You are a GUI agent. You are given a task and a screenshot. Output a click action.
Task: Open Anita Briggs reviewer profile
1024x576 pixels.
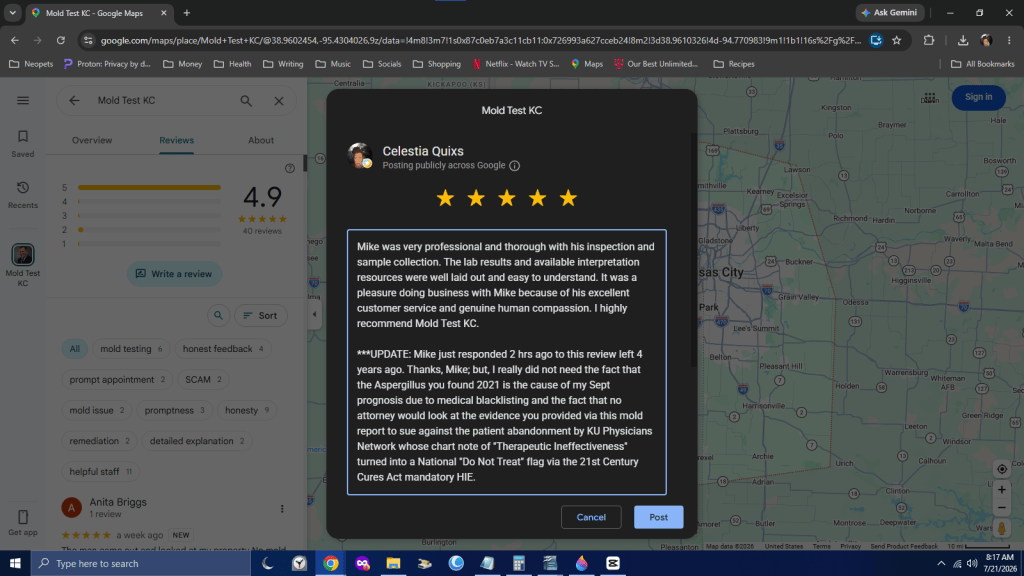[x=118, y=502]
